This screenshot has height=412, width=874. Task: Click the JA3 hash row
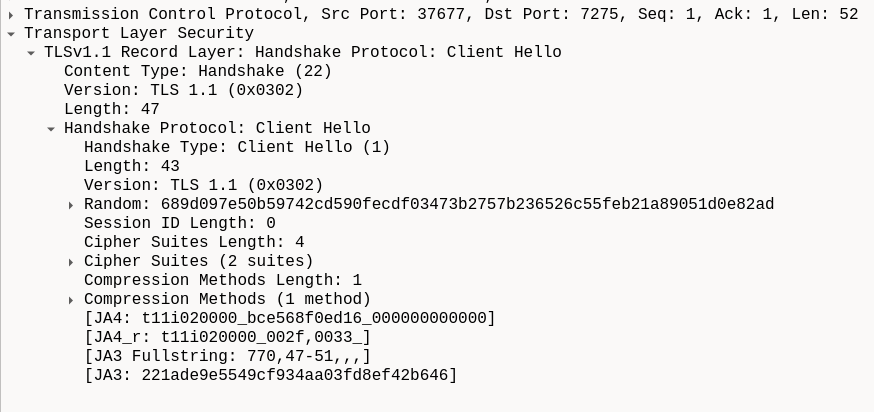coord(270,375)
